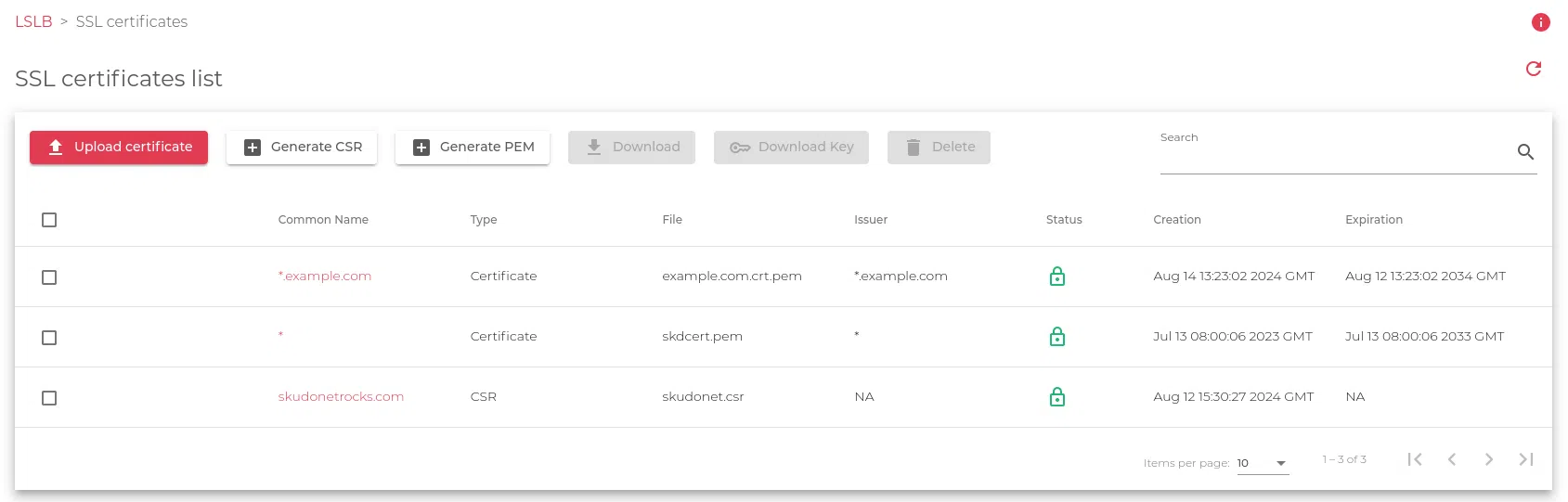Open the LSLB breadcrumb link
Screen dimensions: 1568x502
click(33, 21)
